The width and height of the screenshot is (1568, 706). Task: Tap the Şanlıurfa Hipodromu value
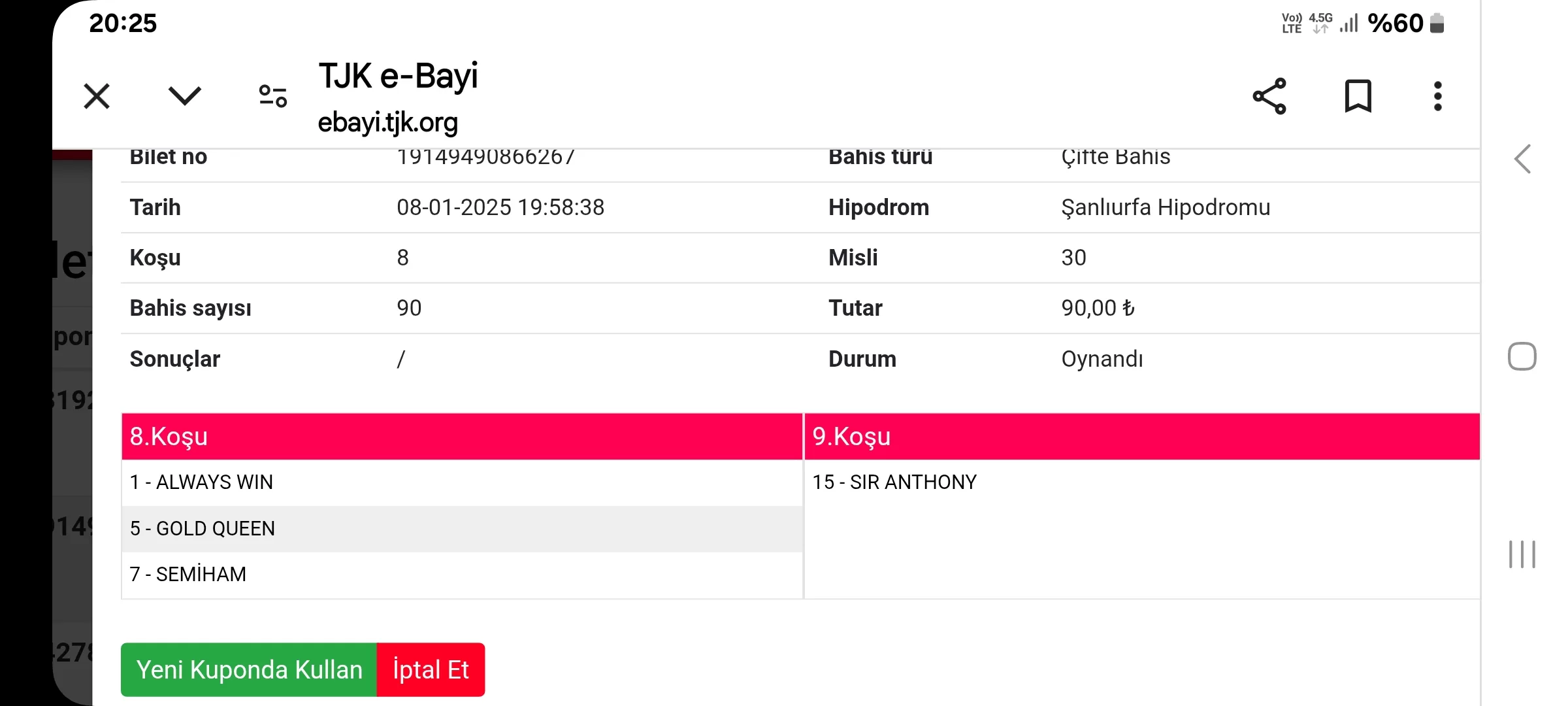1166,207
